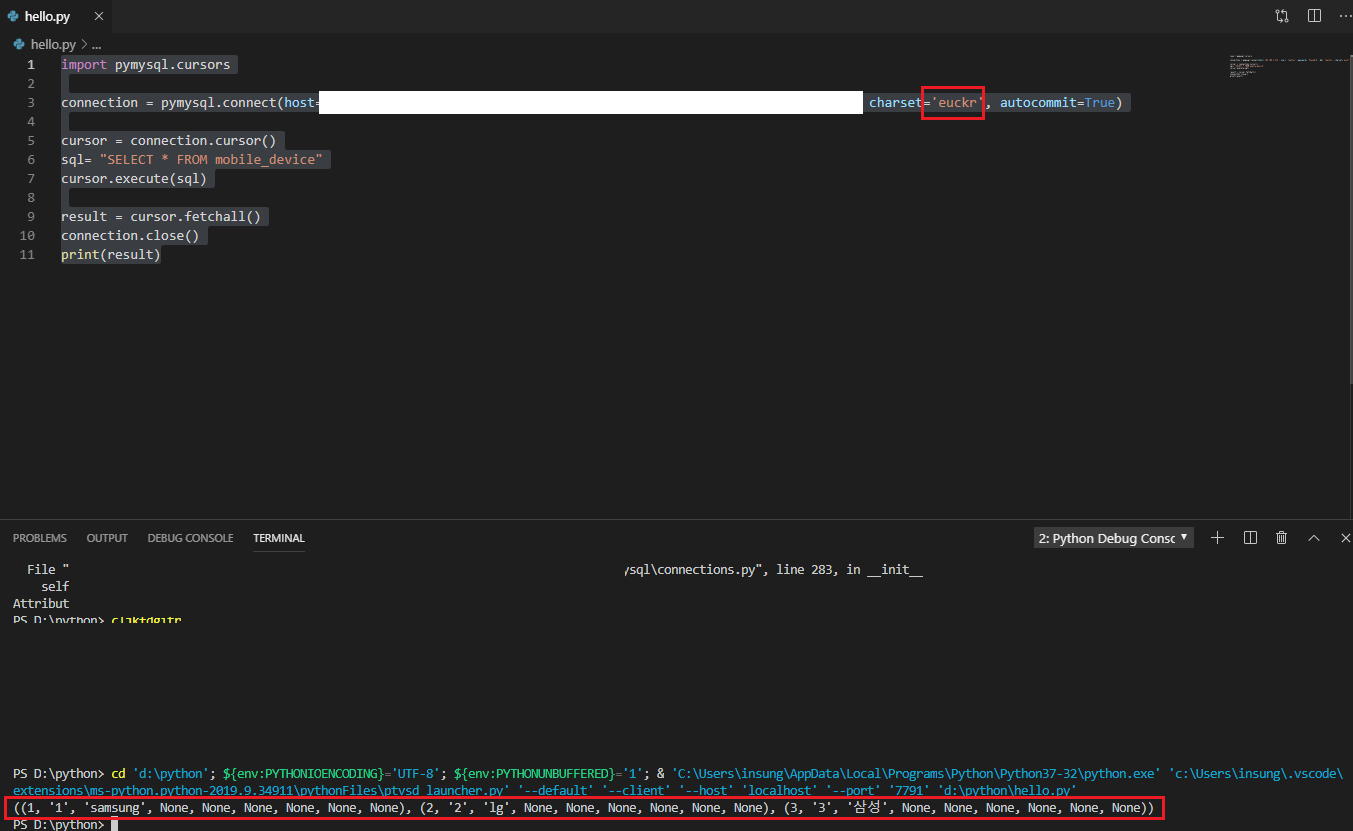1353x831 pixels.
Task: Click connections.py line 283 traceback text
Action: 773,570
